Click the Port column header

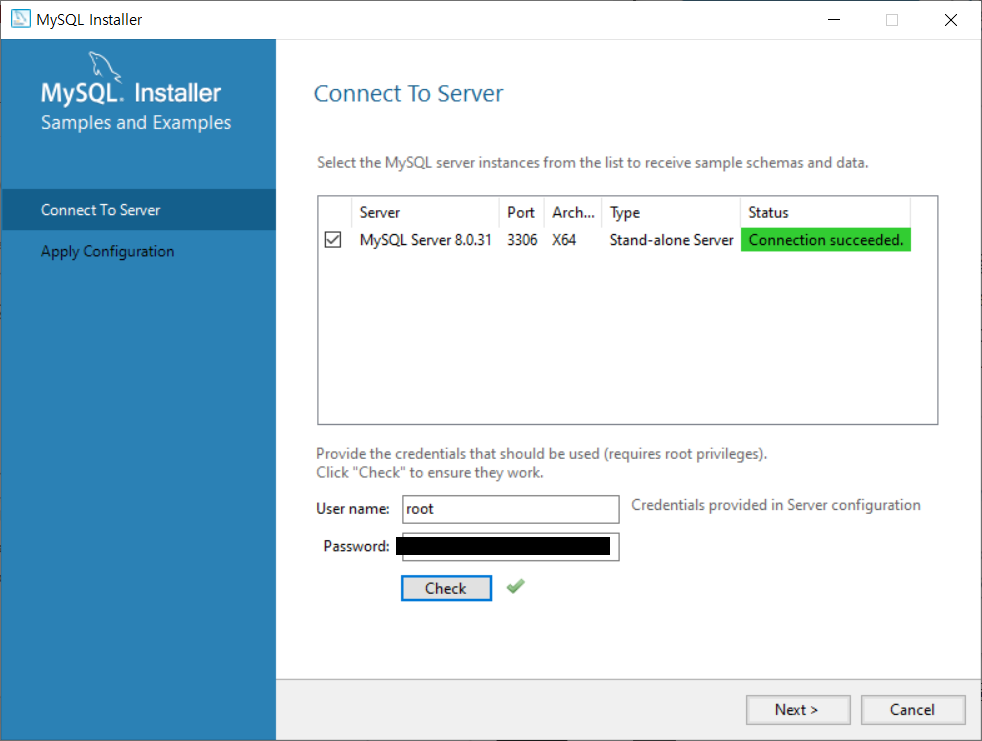521,212
